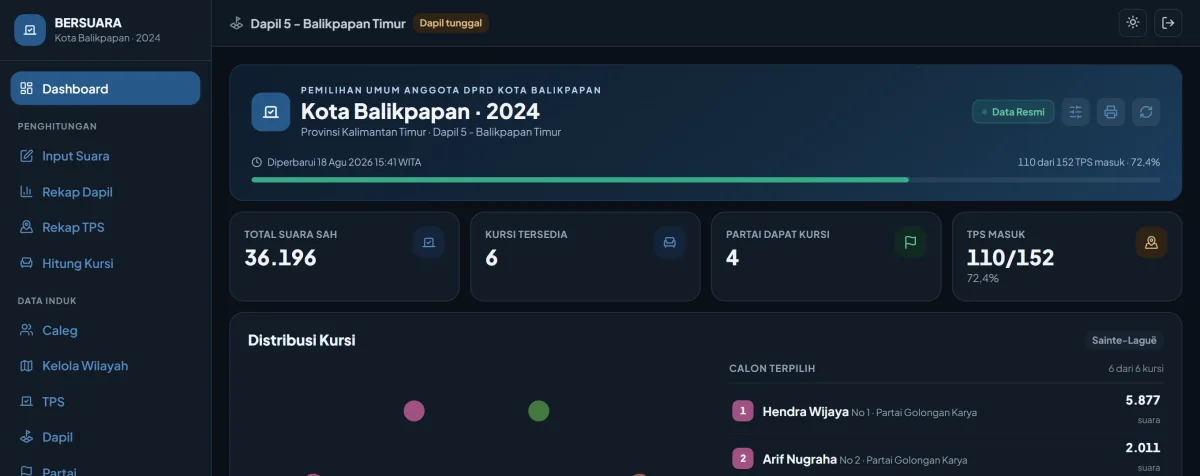
Task: Open settings sliders icon in header card
Action: 1075,112
